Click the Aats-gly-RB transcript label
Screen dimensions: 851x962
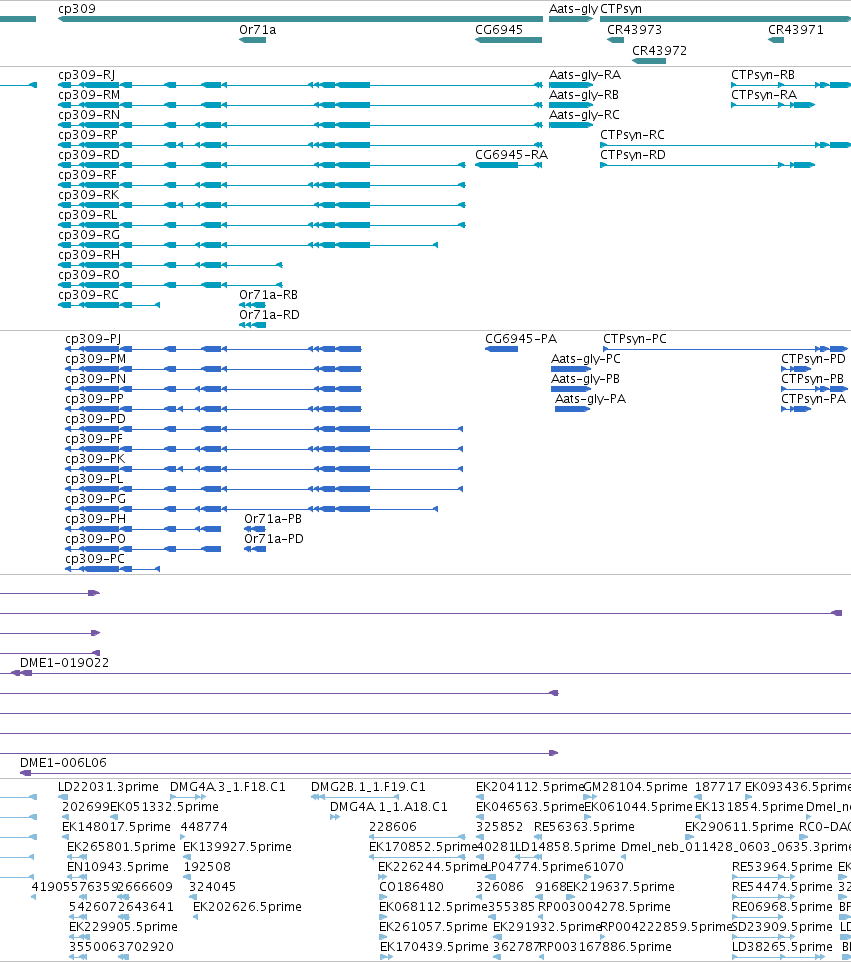[584, 95]
